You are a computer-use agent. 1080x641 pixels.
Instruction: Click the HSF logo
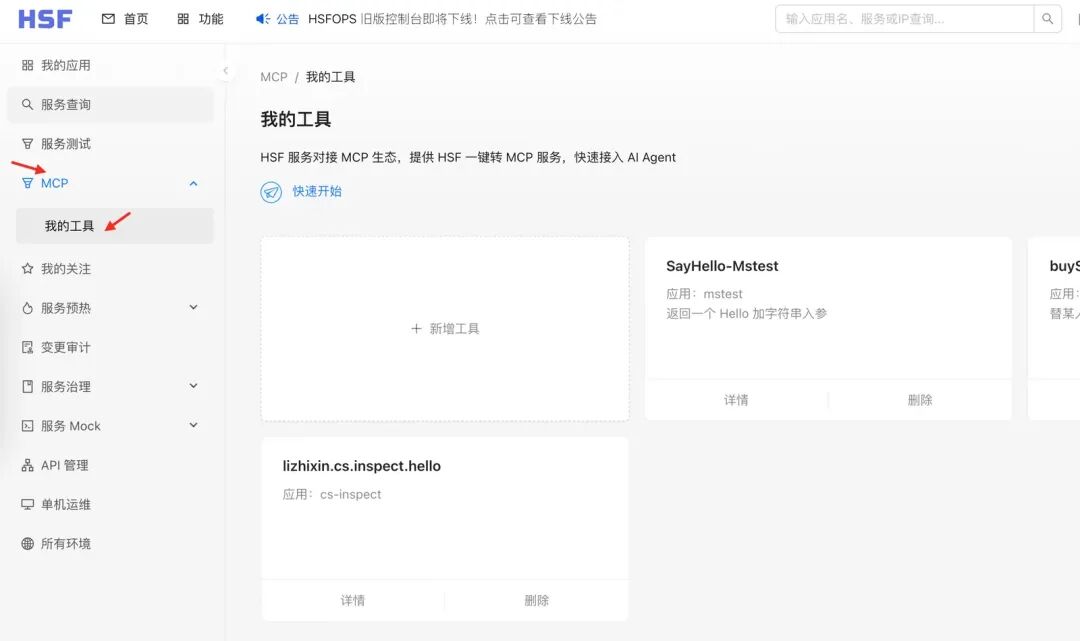point(45,18)
